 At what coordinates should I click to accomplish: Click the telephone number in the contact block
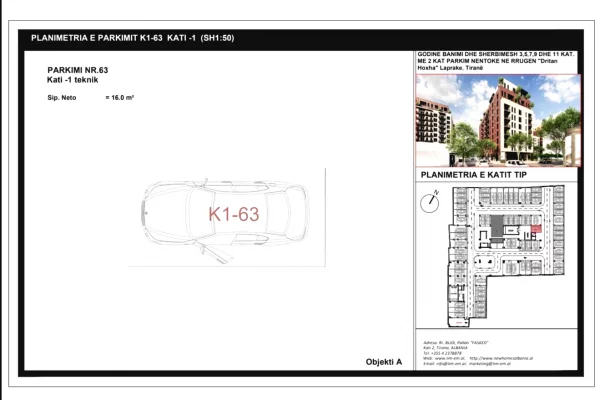coord(449,353)
